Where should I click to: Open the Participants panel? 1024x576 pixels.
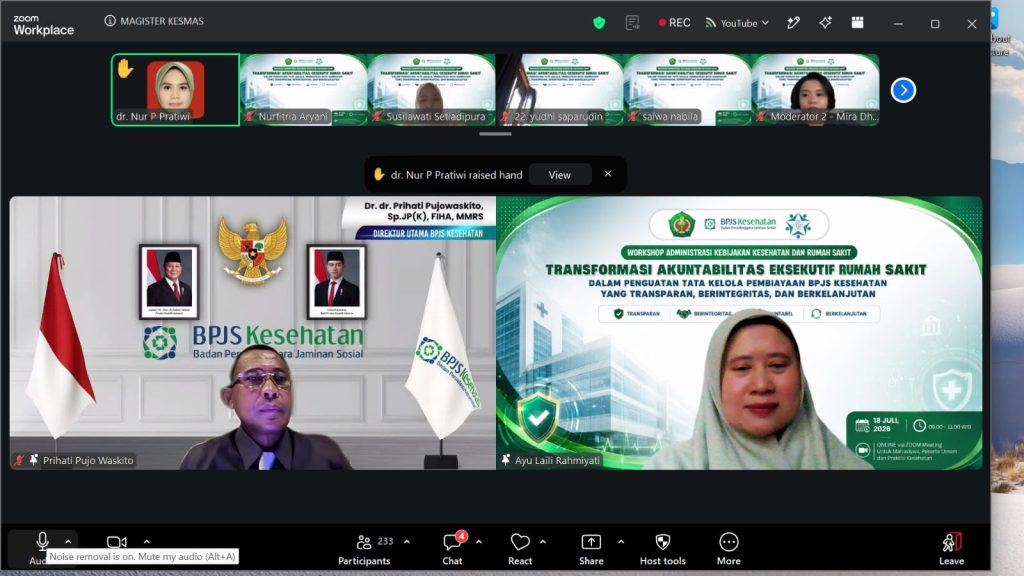click(x=364, y=549)
